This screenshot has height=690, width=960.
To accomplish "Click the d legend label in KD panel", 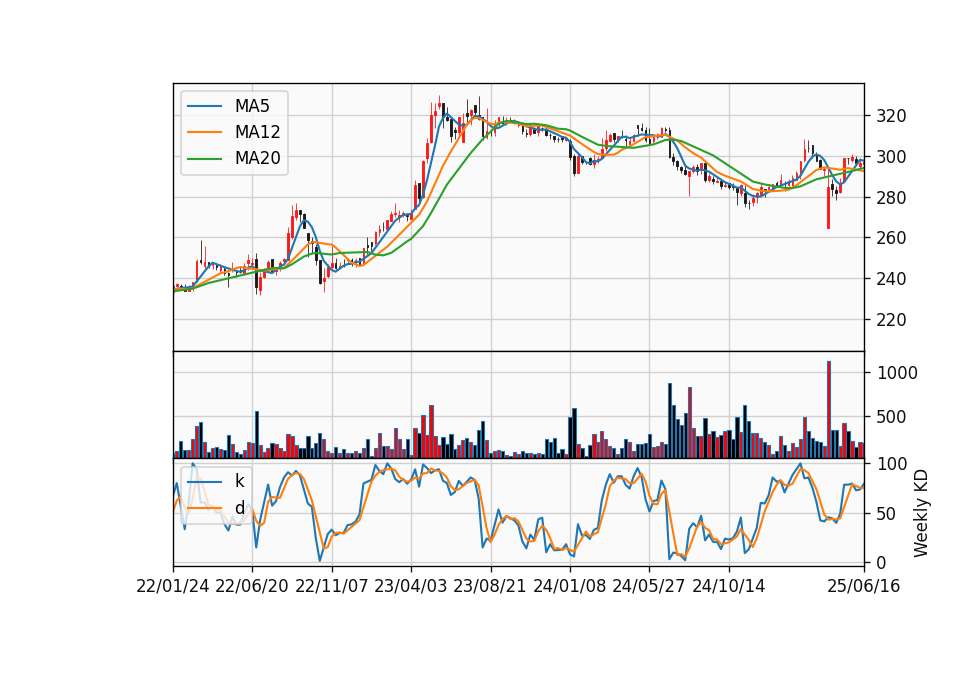I will 239,508.
